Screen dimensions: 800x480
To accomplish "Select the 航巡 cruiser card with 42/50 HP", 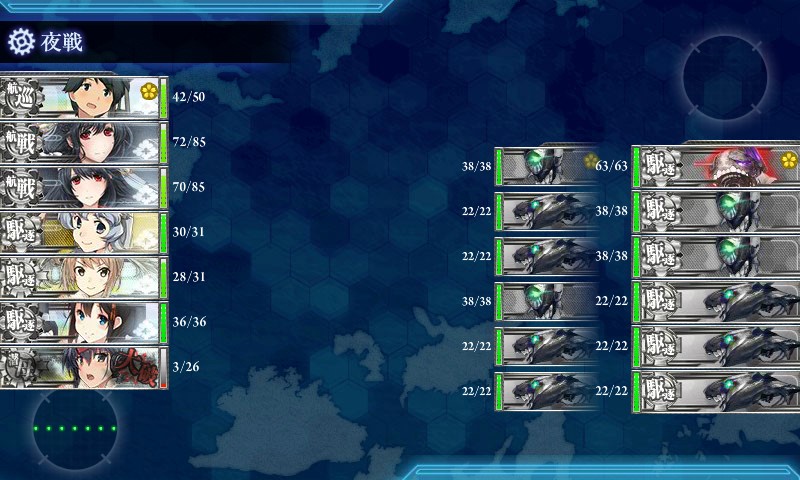I will (84, 97).
